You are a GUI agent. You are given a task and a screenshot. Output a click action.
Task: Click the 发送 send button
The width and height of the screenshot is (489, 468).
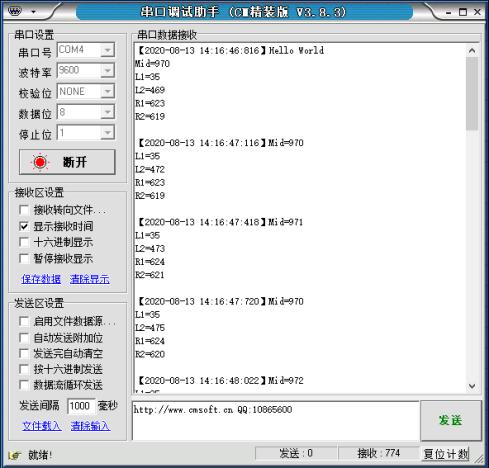pyautogui.click(x=451, y=420)
